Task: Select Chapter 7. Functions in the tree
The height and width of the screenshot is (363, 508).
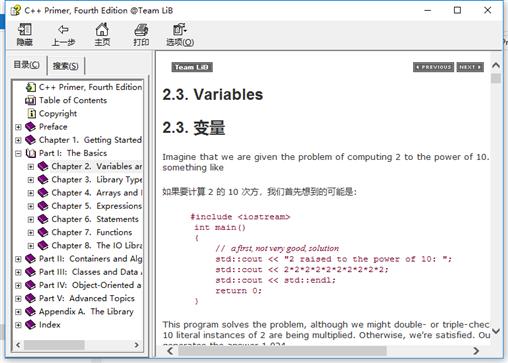Action: [x=92, y=232]
